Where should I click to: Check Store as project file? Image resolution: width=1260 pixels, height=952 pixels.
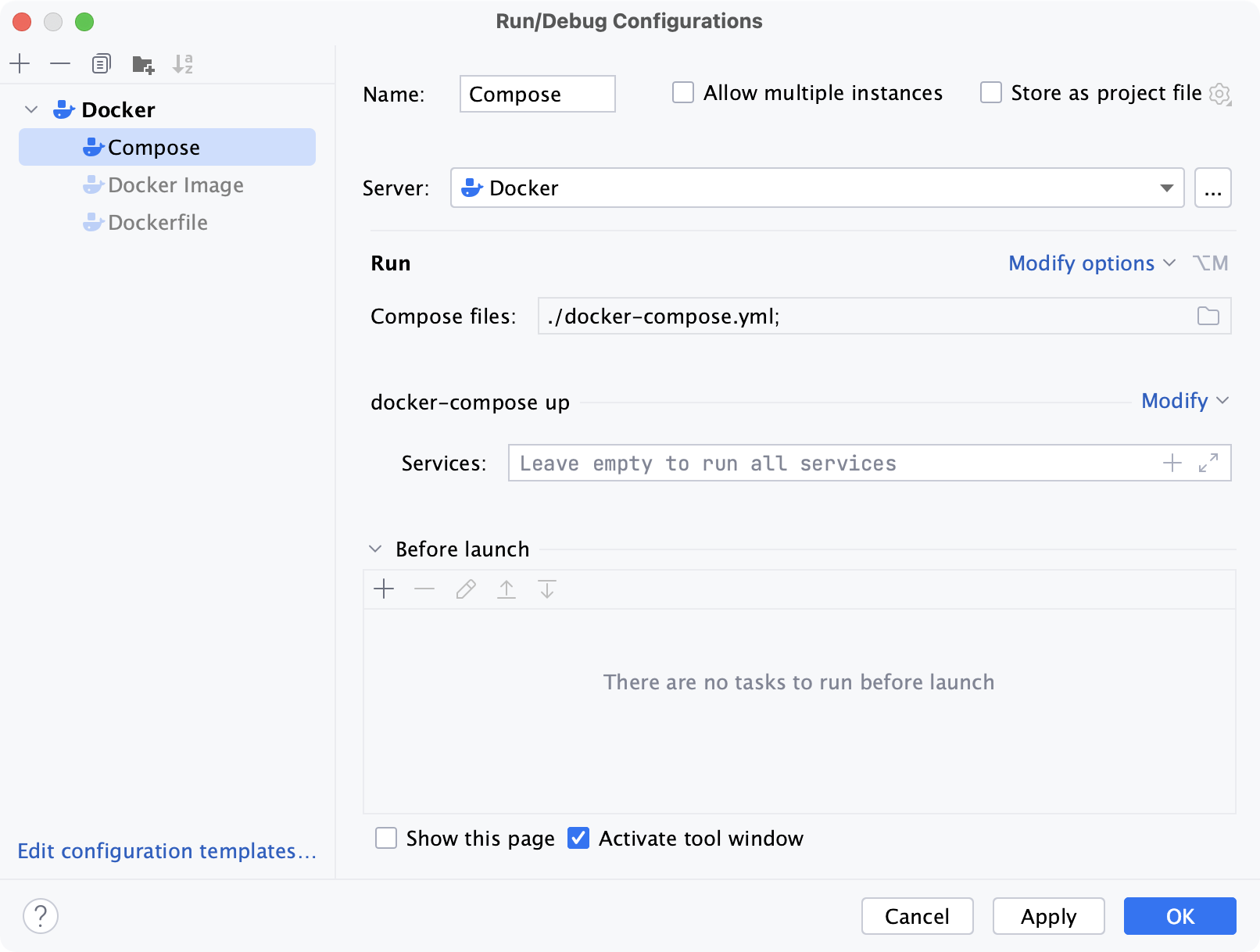click(x=990, y=92)
